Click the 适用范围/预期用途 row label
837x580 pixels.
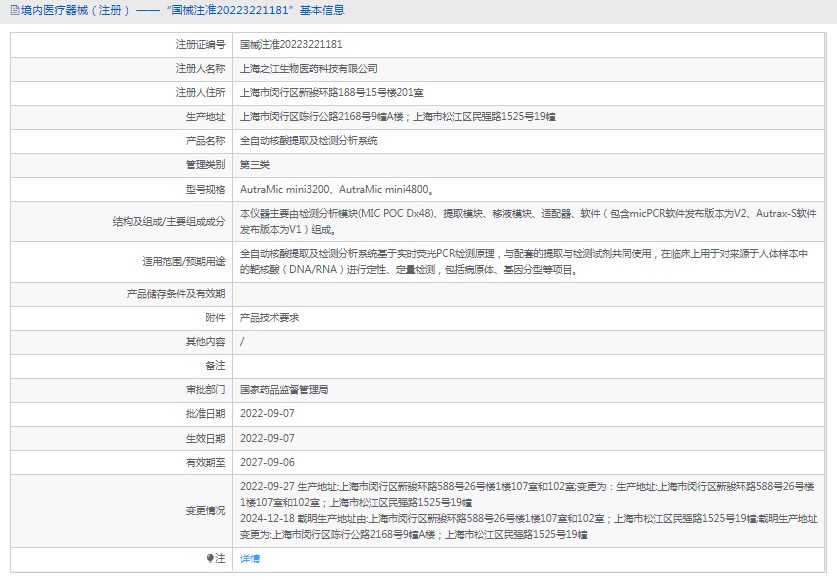185,261
